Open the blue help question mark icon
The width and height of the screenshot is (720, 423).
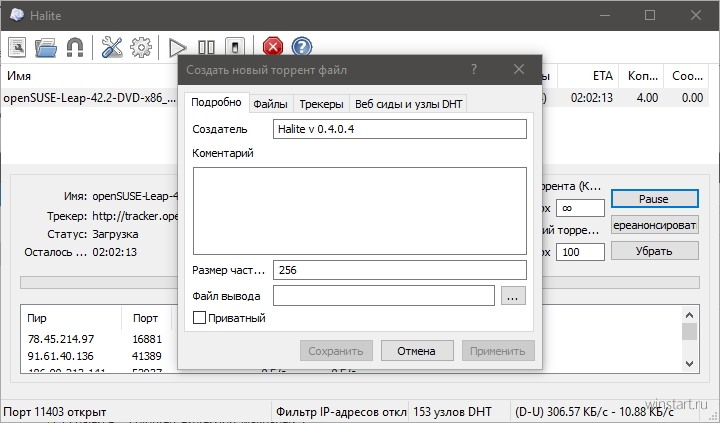coord(302,46)
